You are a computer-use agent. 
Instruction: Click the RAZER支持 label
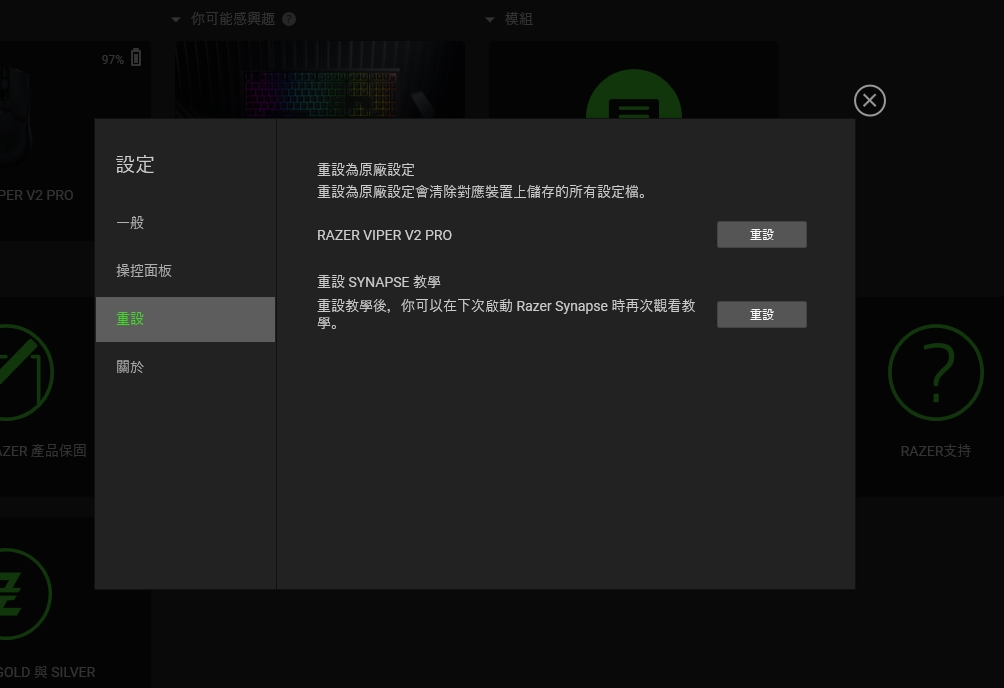point(935,451)
